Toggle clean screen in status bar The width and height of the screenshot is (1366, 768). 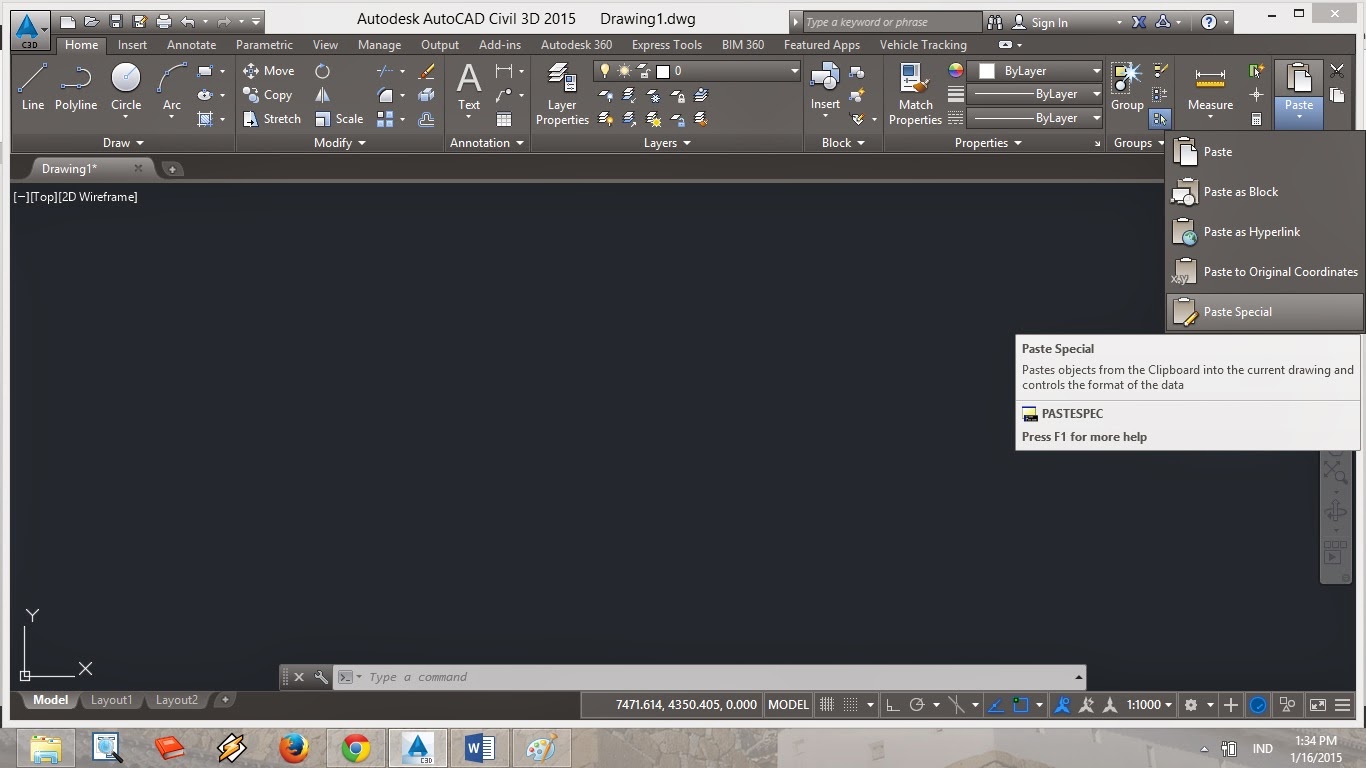[1318, 705]
